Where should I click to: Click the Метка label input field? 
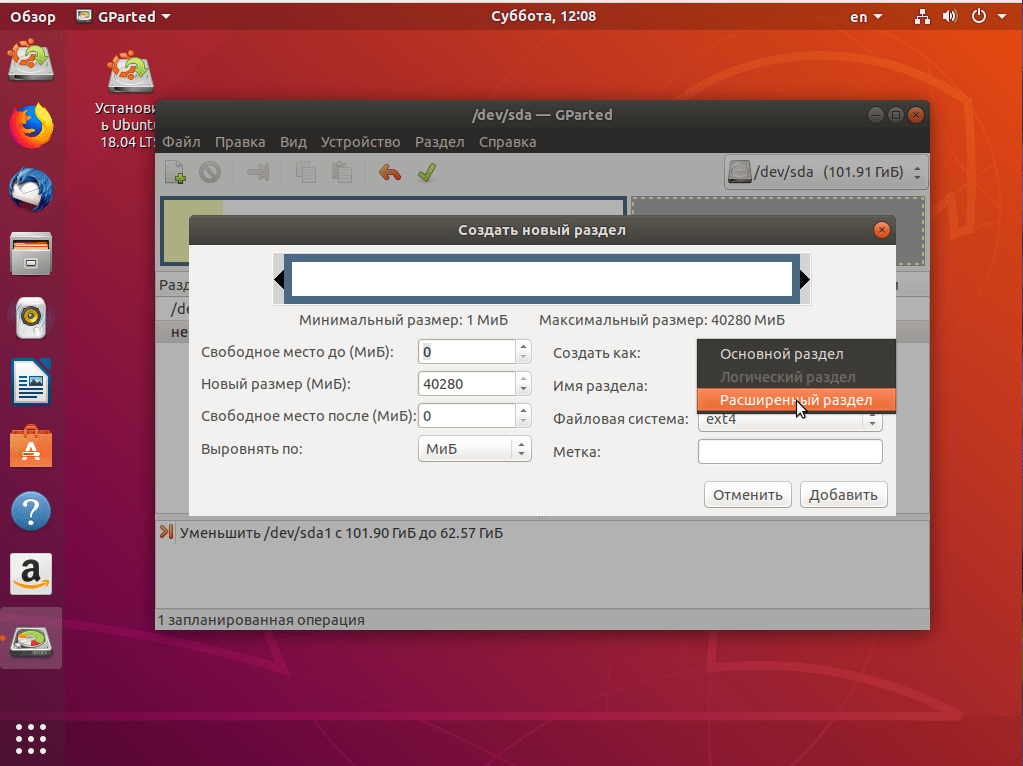(790, 452)
